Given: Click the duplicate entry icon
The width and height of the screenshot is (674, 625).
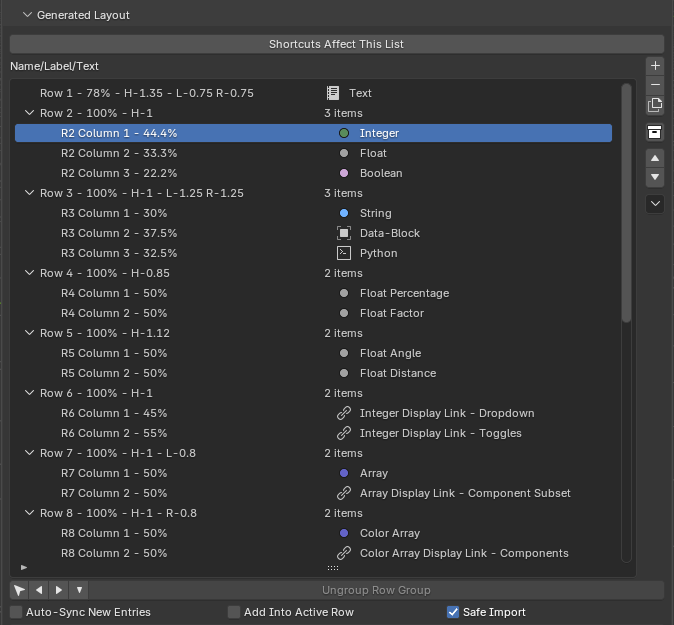Looking at the screenshot, I should (655, 105).
